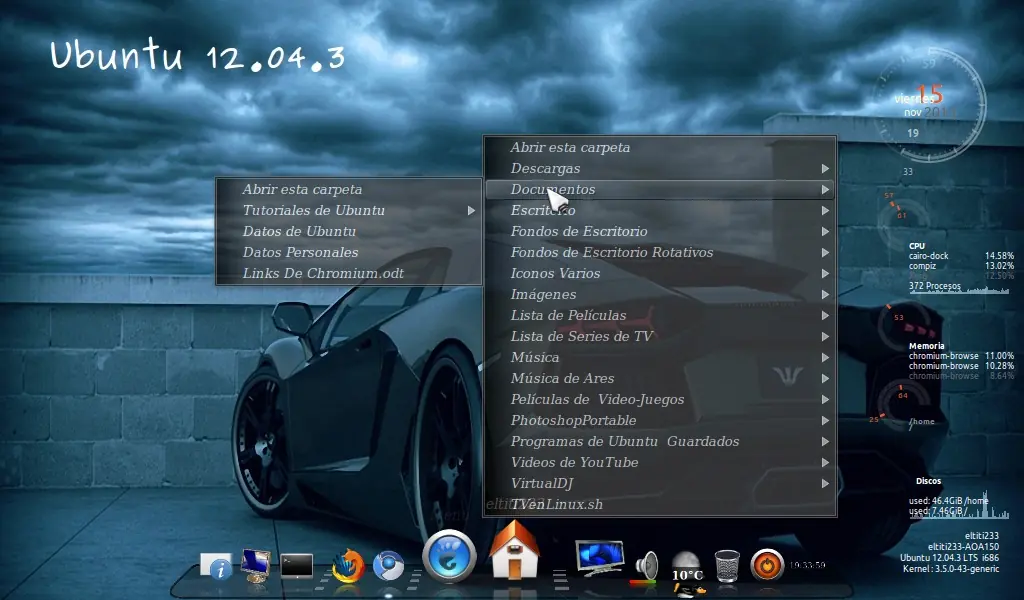Click the volume speaker dock icon
Image resolution: width=1024 pixels, height=600 pixels.
coord(647,565)
